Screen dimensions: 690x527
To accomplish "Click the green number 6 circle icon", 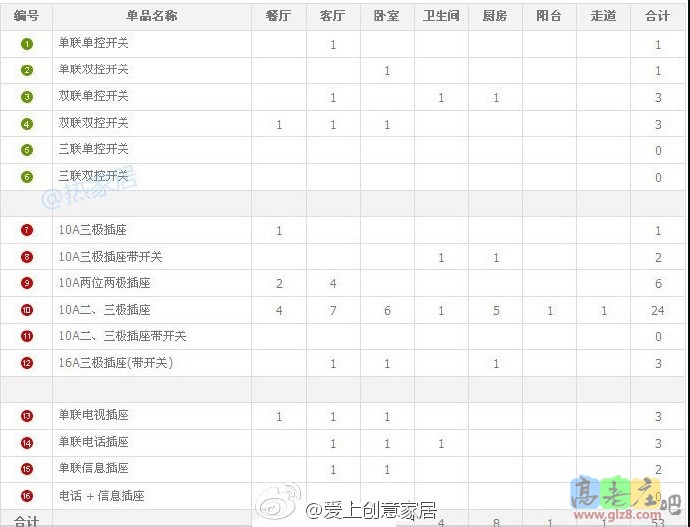I will (x=27, y=177).
